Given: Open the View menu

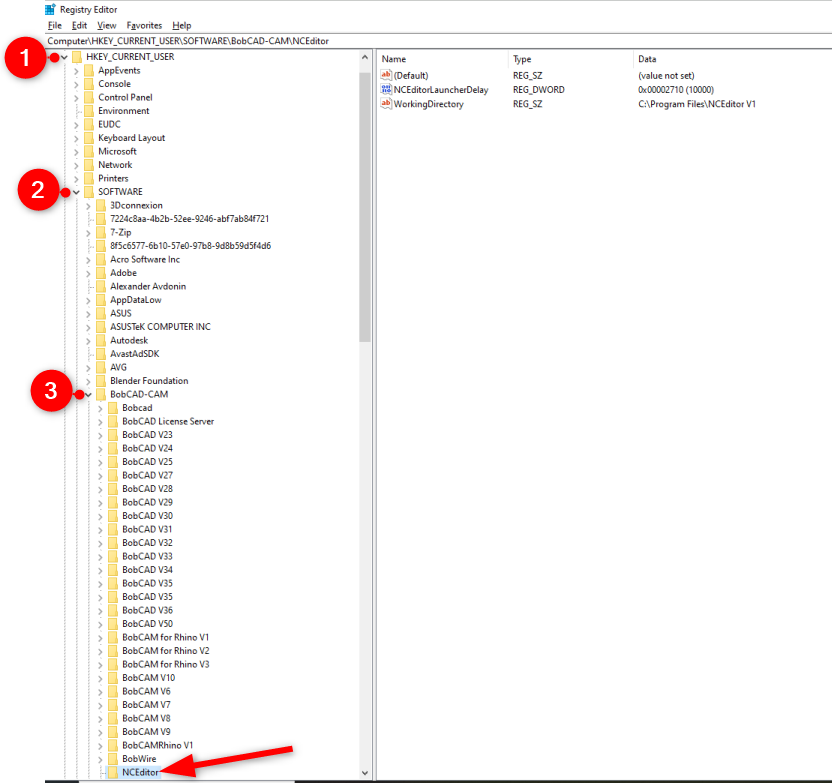Looking at the screenshot, I should tap(107, 25).
